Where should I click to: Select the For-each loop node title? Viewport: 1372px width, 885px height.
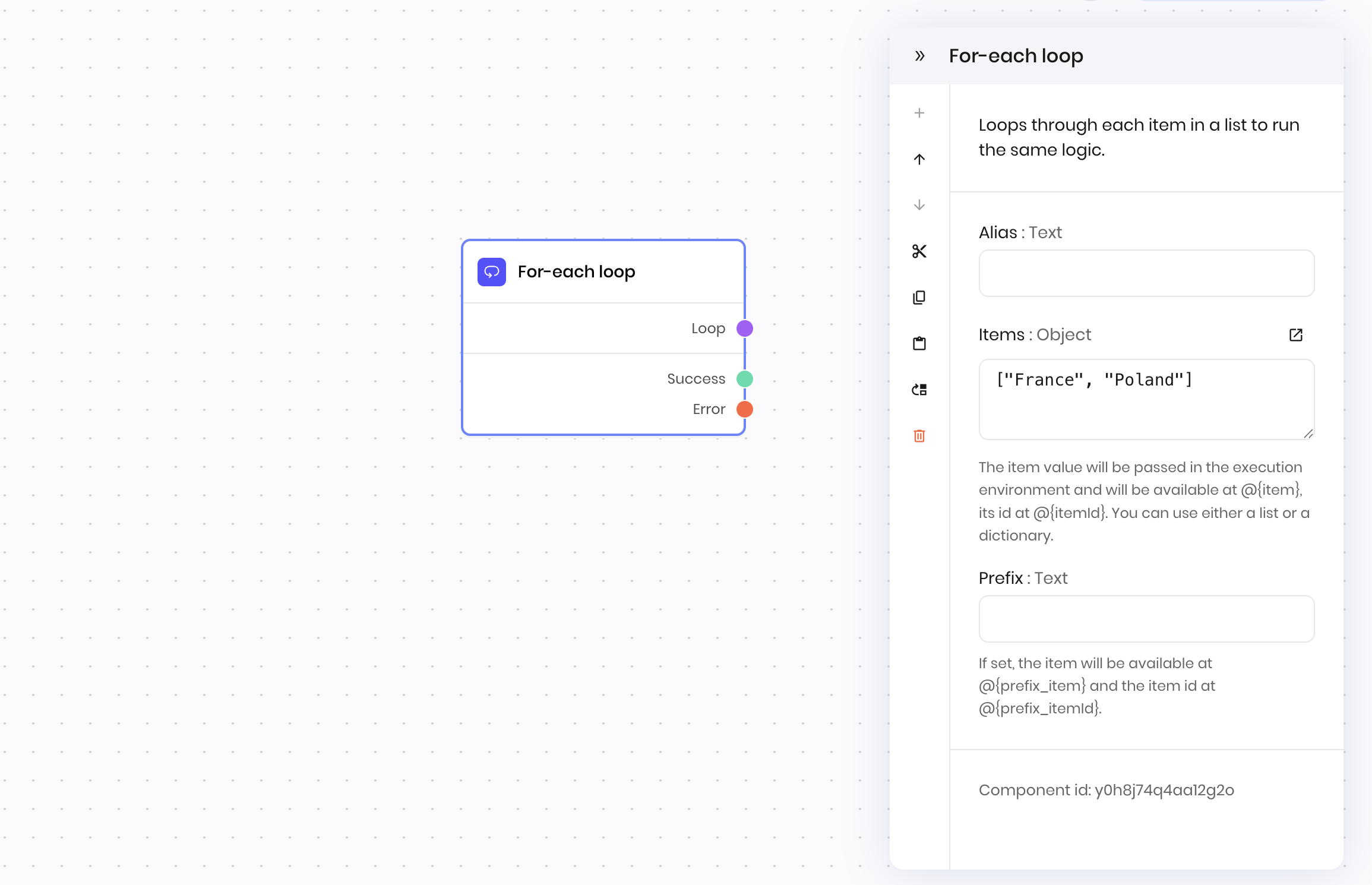point(576,272)
